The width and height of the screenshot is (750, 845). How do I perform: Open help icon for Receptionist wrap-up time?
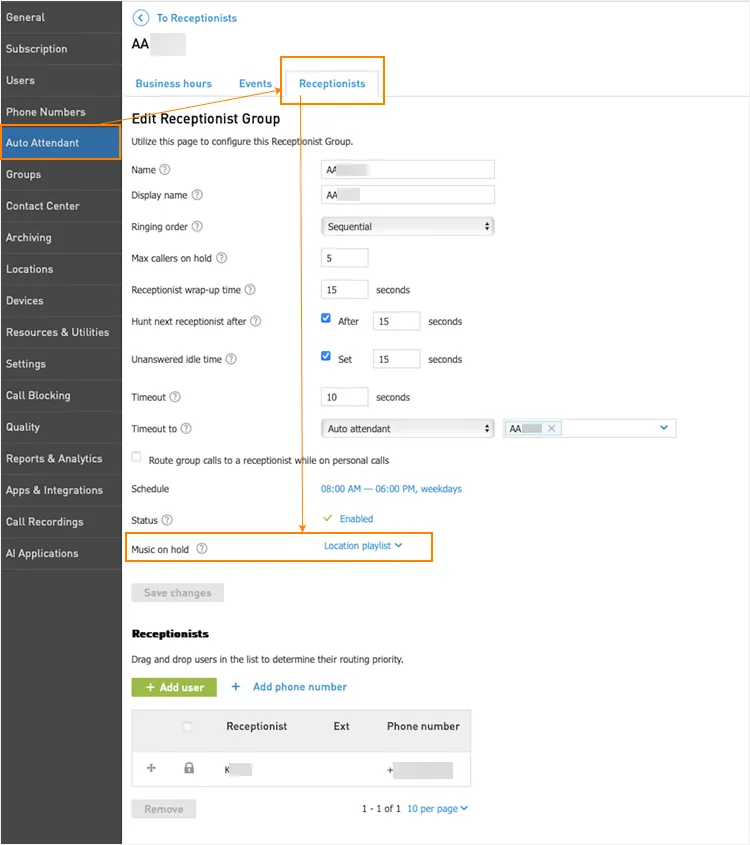click(250, 289)
